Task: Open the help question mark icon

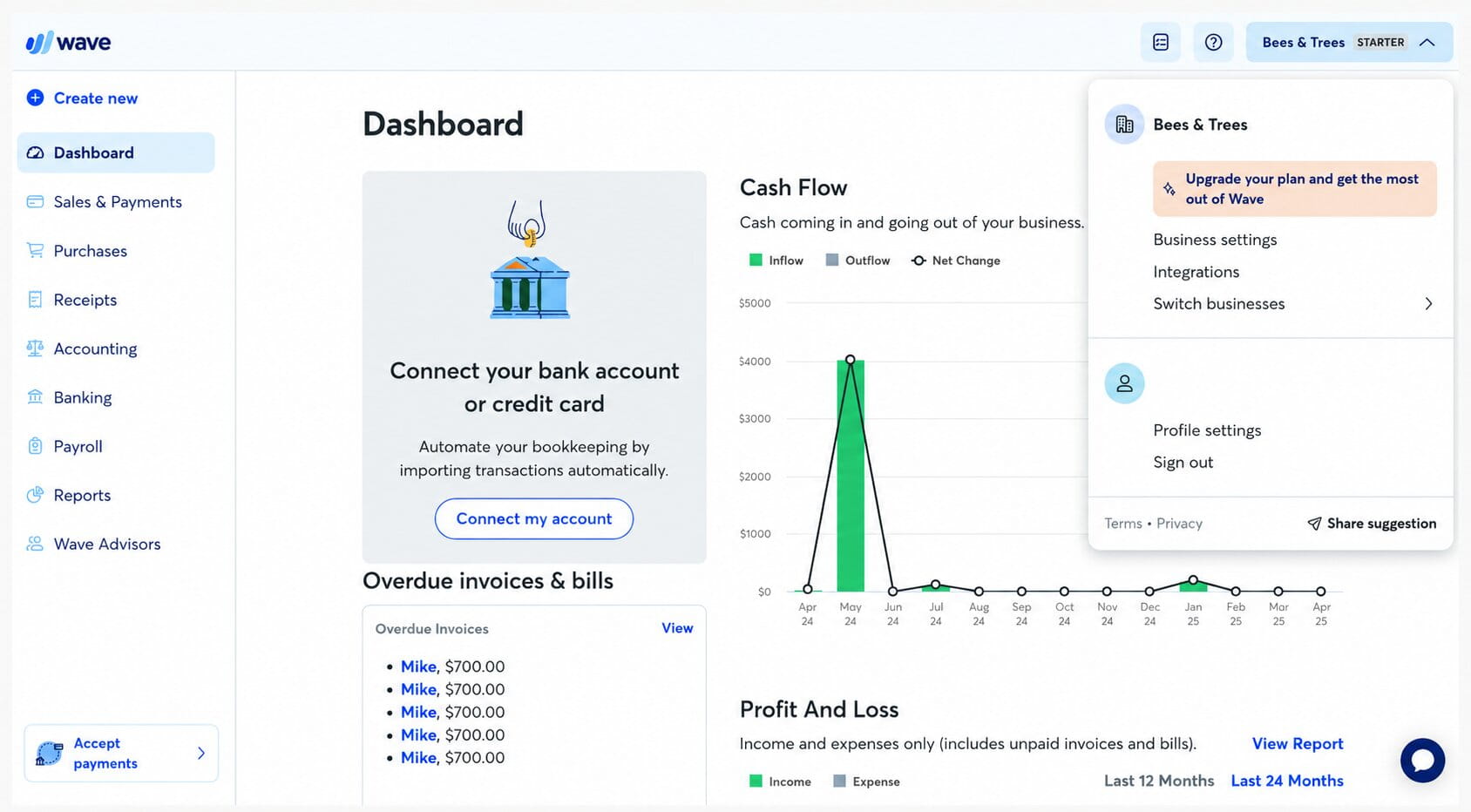Action: tap(1213, 42)
